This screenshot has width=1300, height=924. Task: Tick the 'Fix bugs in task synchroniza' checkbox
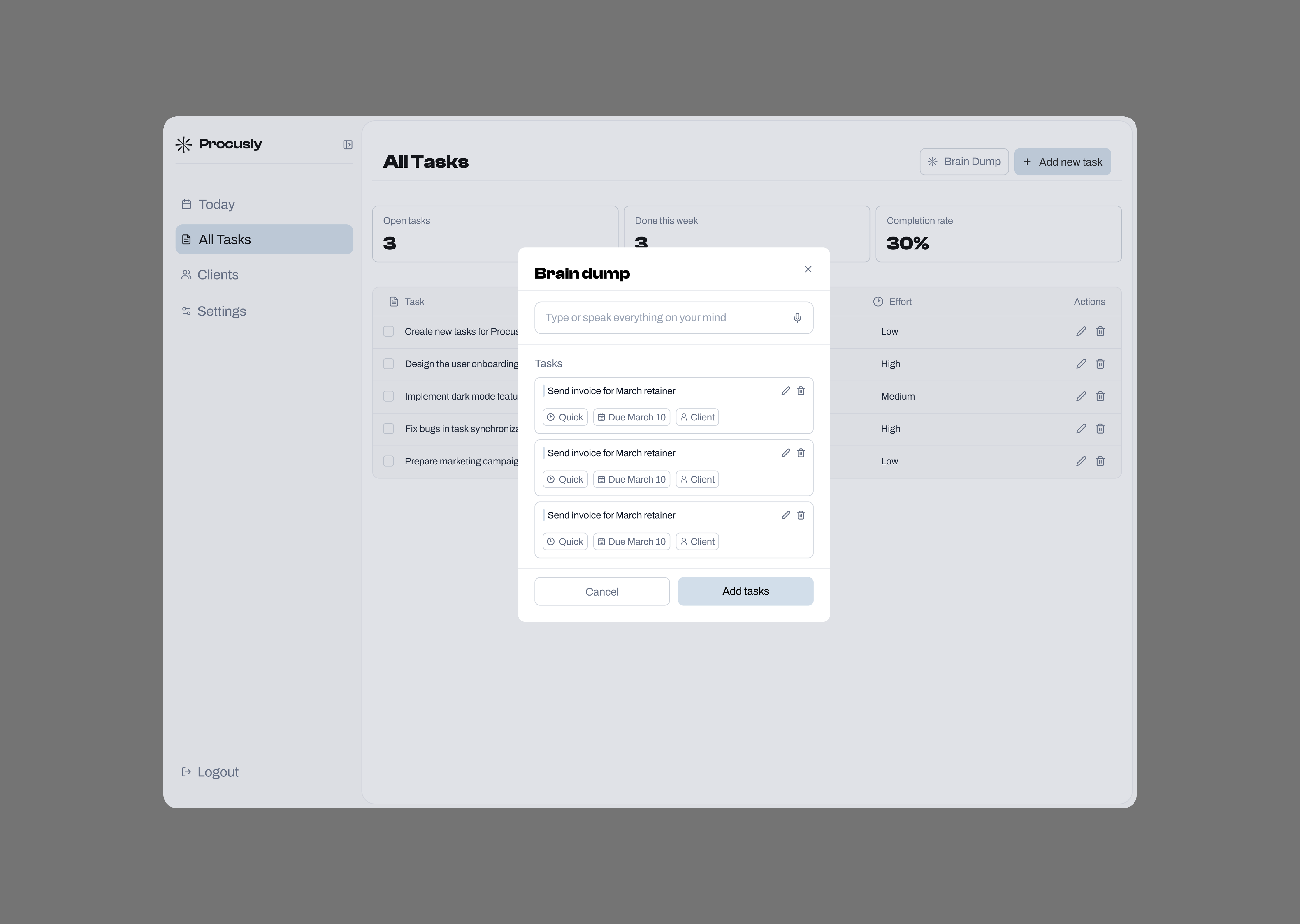pyautogui.click(x=388, y=428)
